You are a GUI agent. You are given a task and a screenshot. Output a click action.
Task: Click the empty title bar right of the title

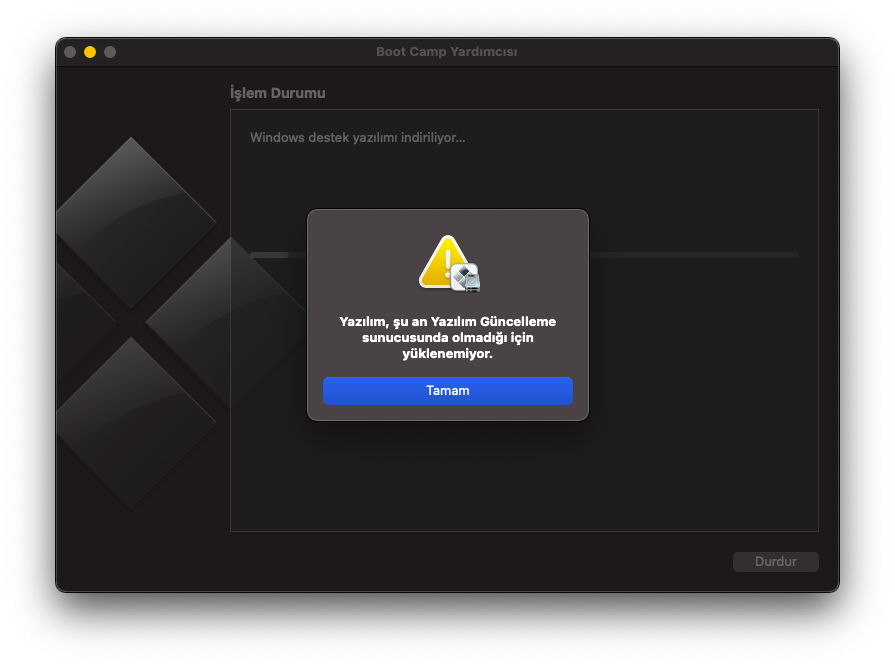pos(674,52)
